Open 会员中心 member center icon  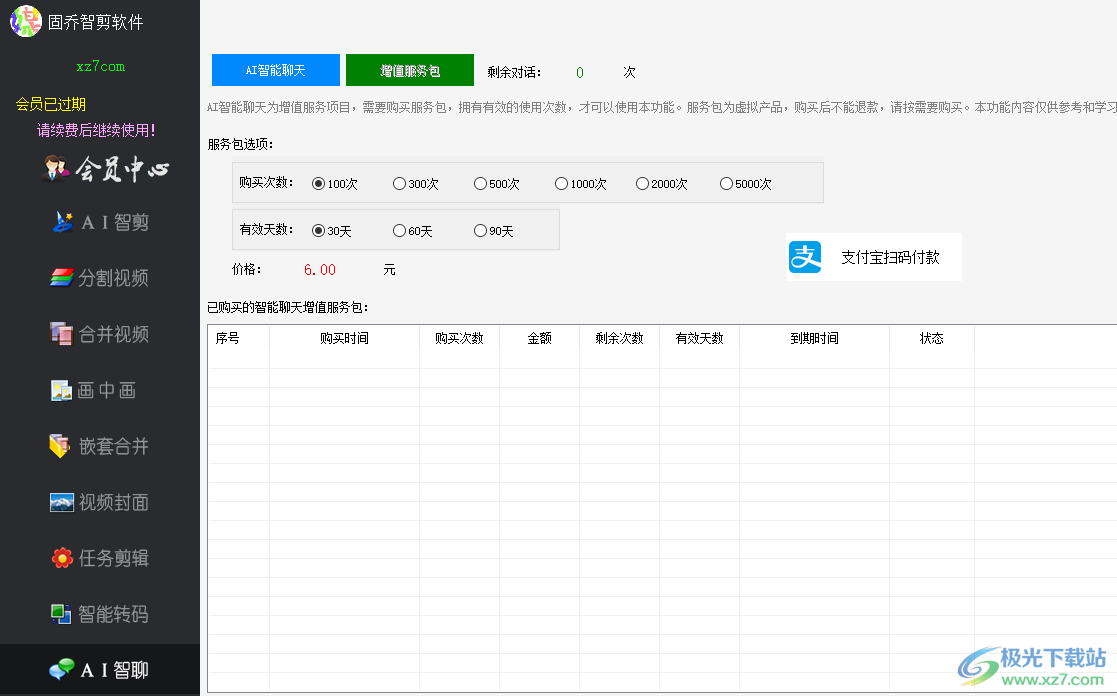[x=56, y=169]
